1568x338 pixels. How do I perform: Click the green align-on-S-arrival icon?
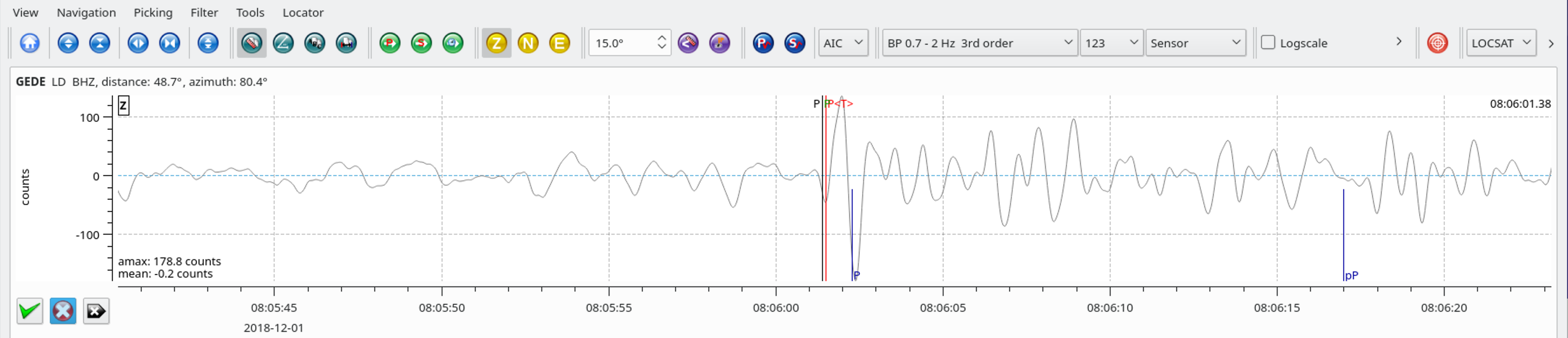pos(421,43)
